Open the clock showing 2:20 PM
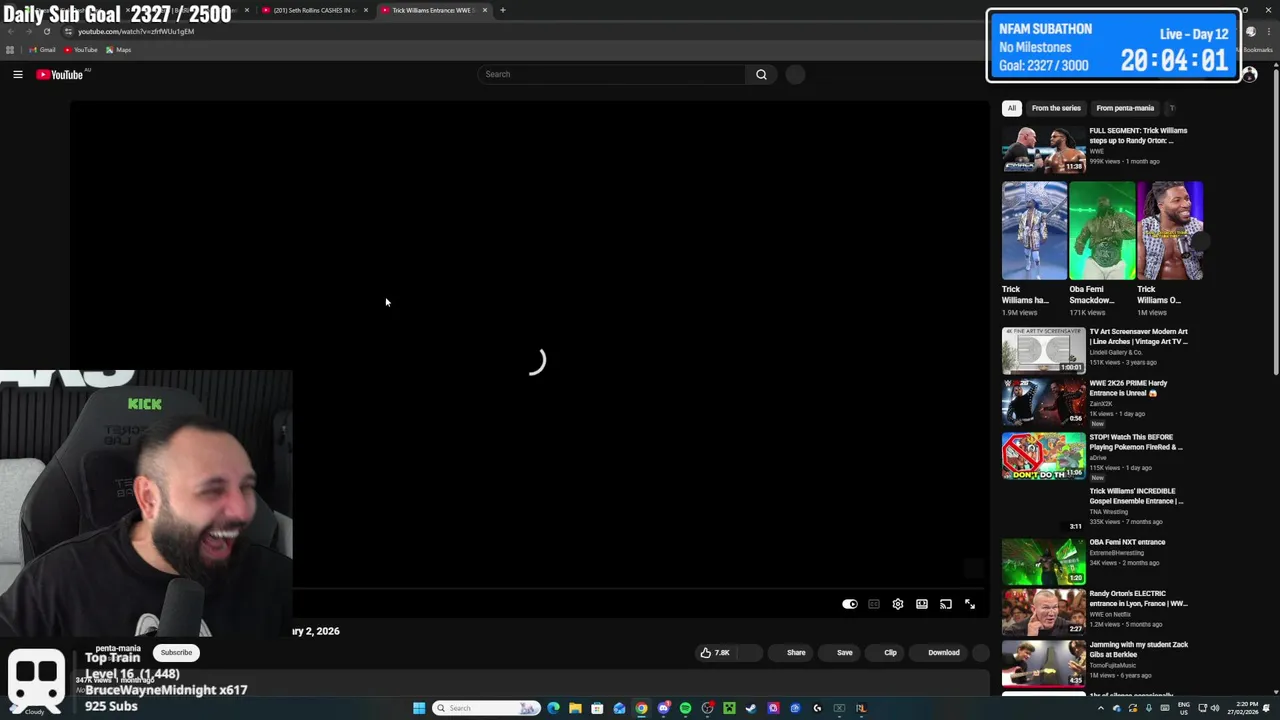The image size is (1280, 720). [1242, 708]
